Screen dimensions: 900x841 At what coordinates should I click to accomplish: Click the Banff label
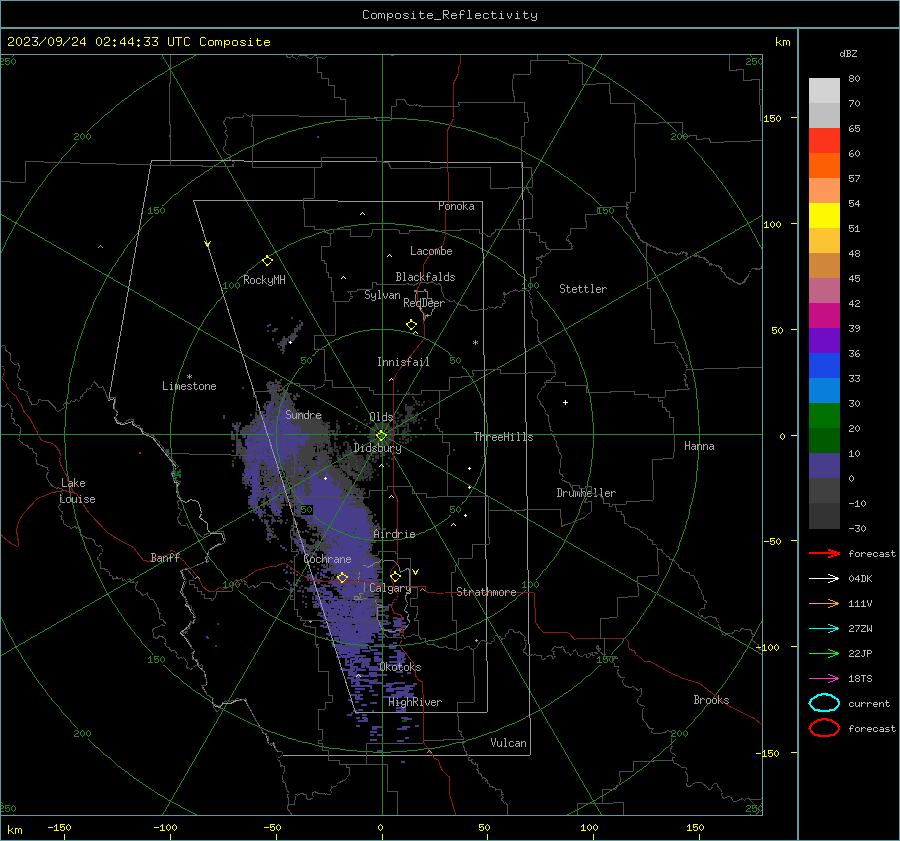coord(165,557)
